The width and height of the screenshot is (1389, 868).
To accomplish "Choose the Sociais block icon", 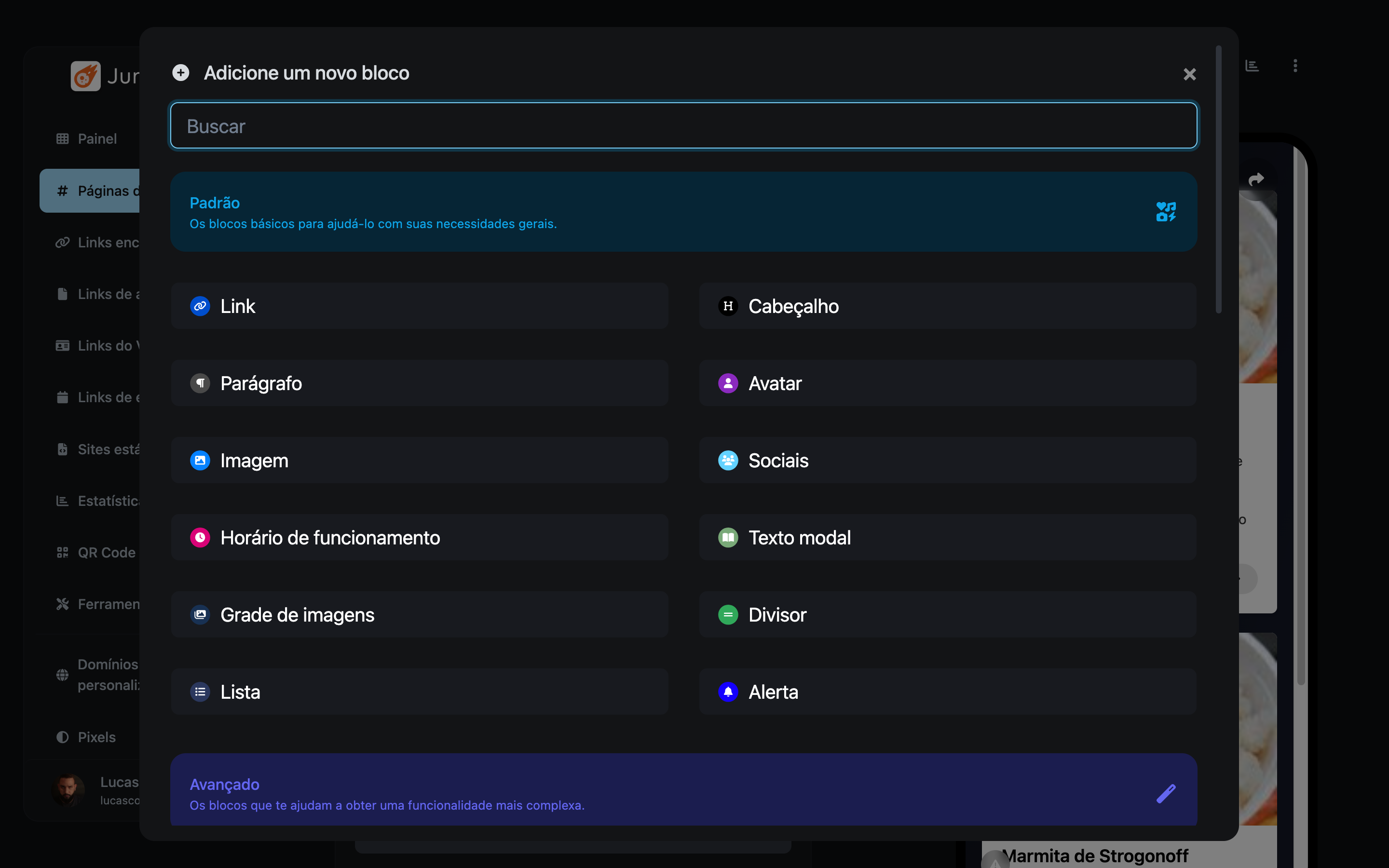I will click(x=728, y=461).
